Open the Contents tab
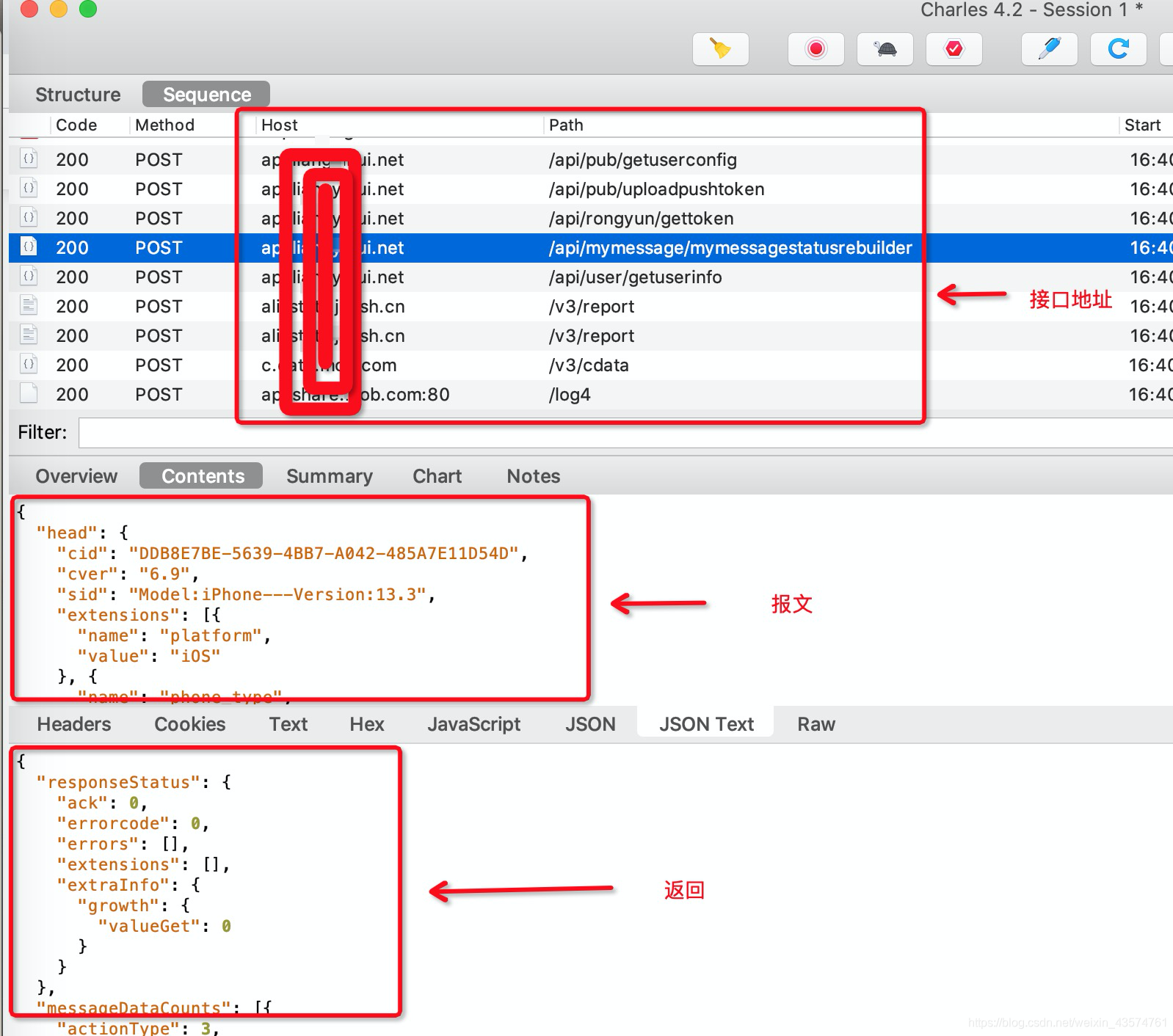The height and width of the screenshot is (1036, 1173). 202,476
